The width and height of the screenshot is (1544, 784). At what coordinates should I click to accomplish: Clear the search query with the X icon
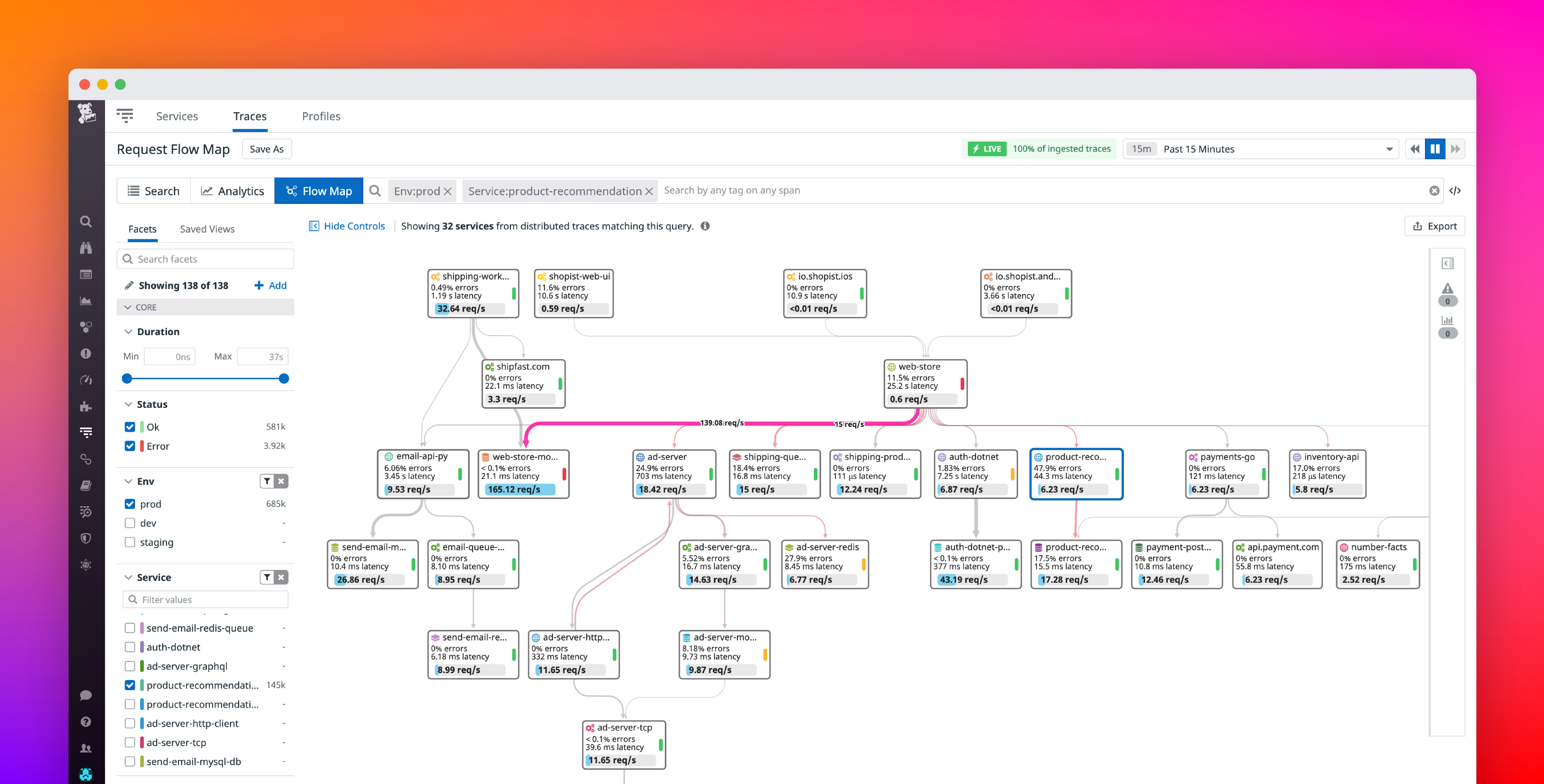click(1434, 191)
